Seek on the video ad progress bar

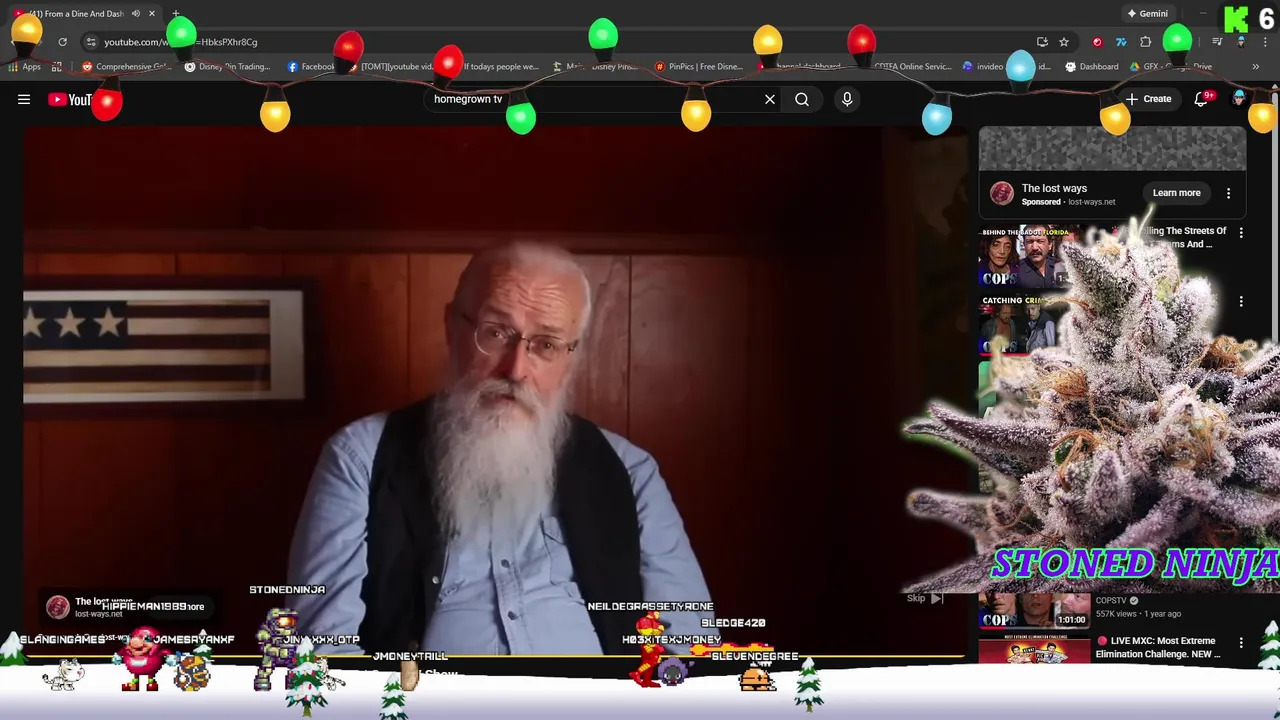pos(494,657)
